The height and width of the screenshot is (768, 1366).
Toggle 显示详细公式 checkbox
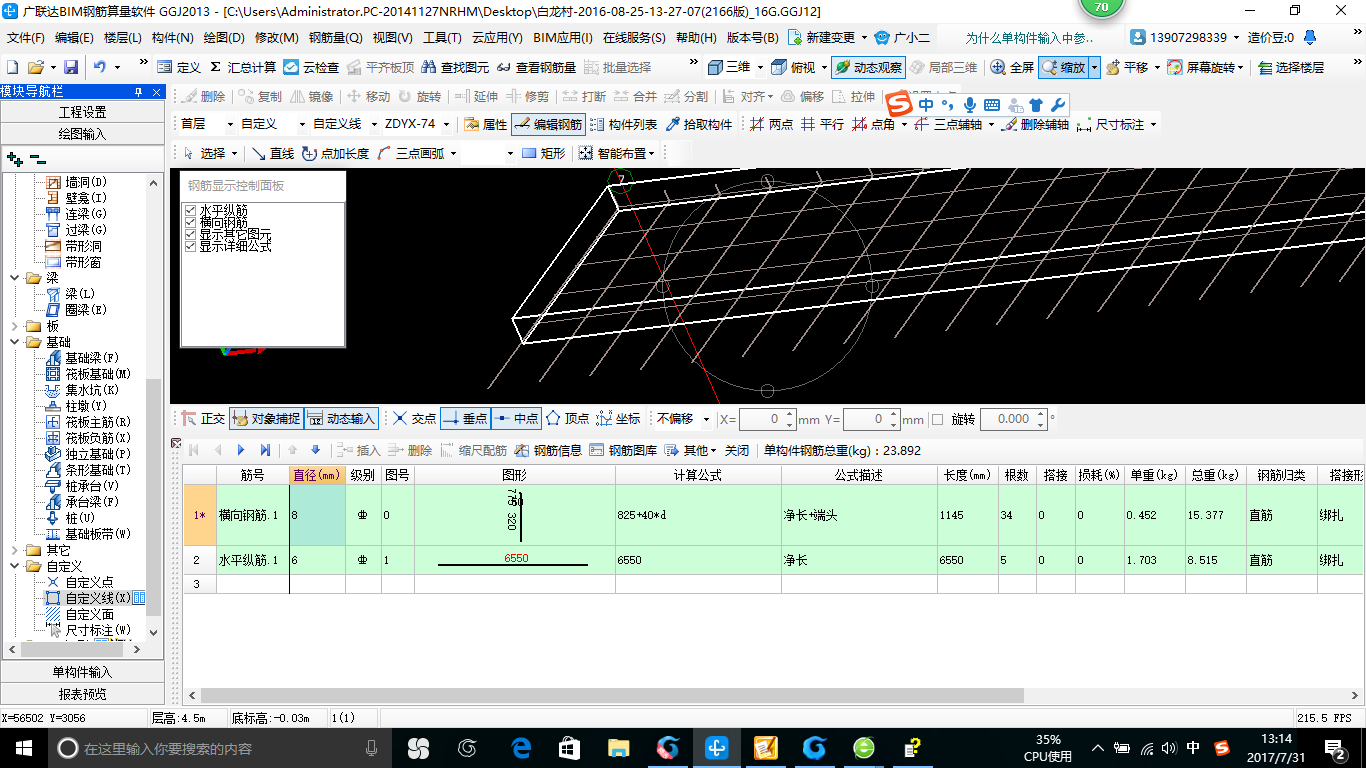pyautogui.click(x=191, y=246)
